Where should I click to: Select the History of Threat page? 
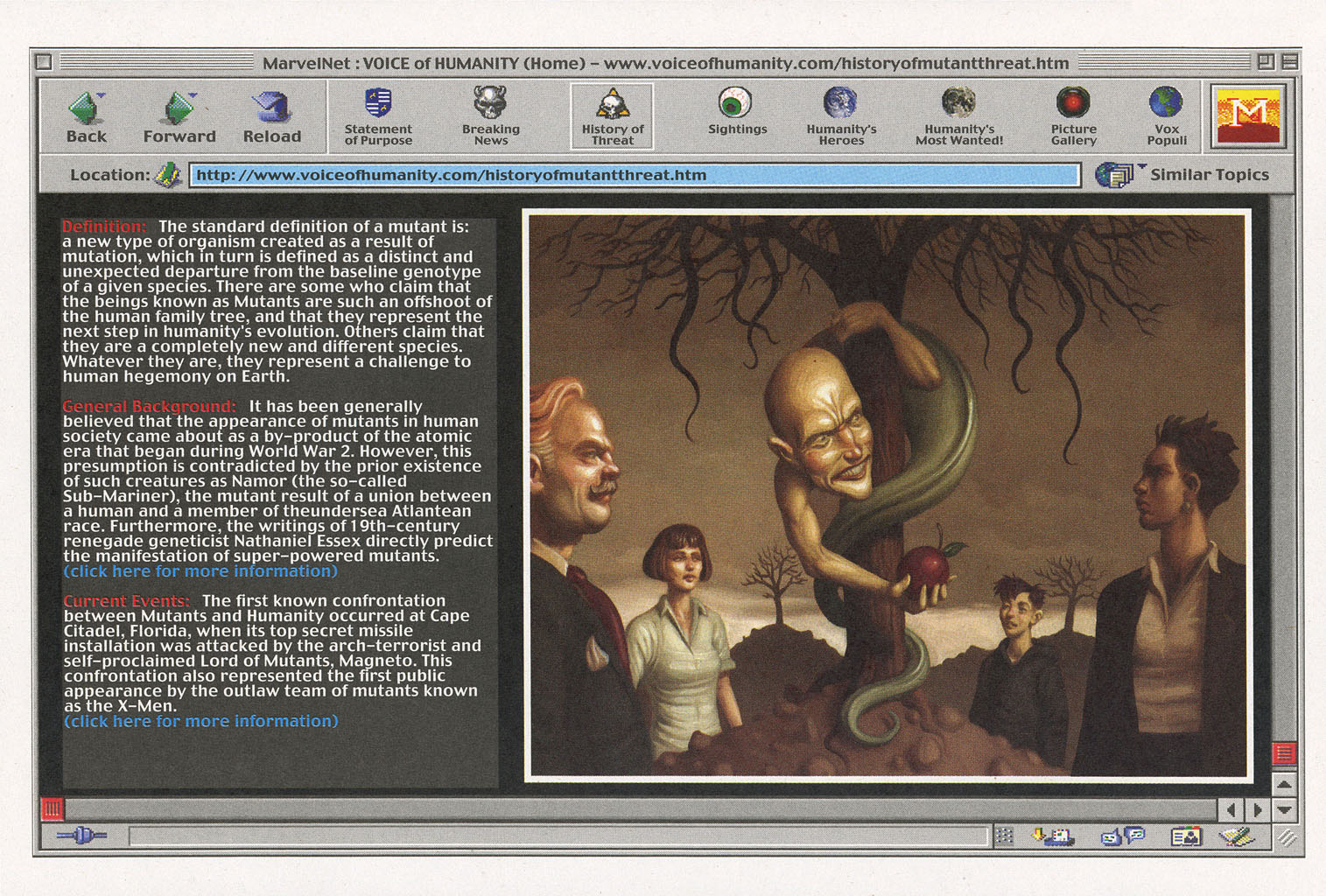[612, 116]
